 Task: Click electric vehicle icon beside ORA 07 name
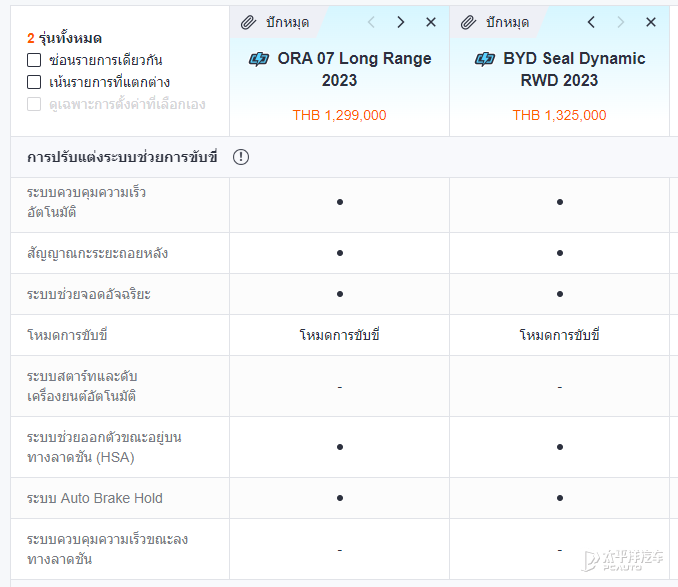click(x=259, y=59)
